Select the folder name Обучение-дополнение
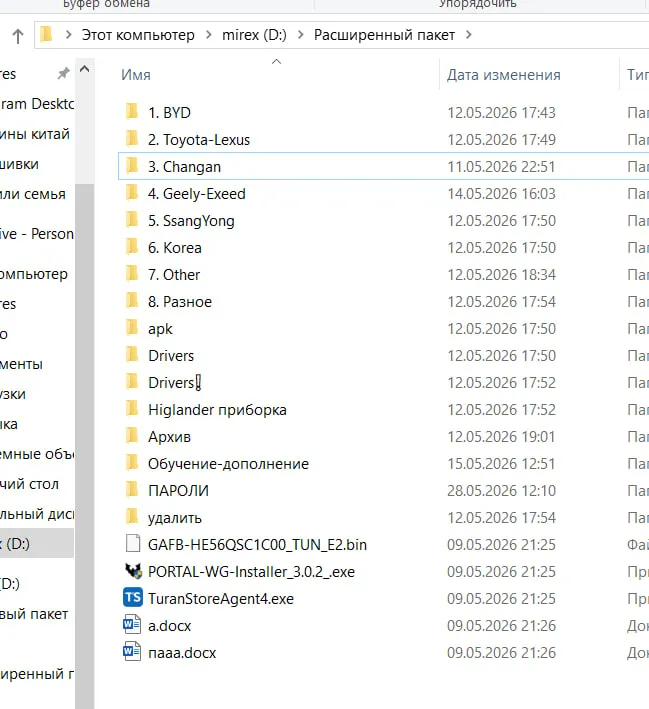 tap(228, 463)
